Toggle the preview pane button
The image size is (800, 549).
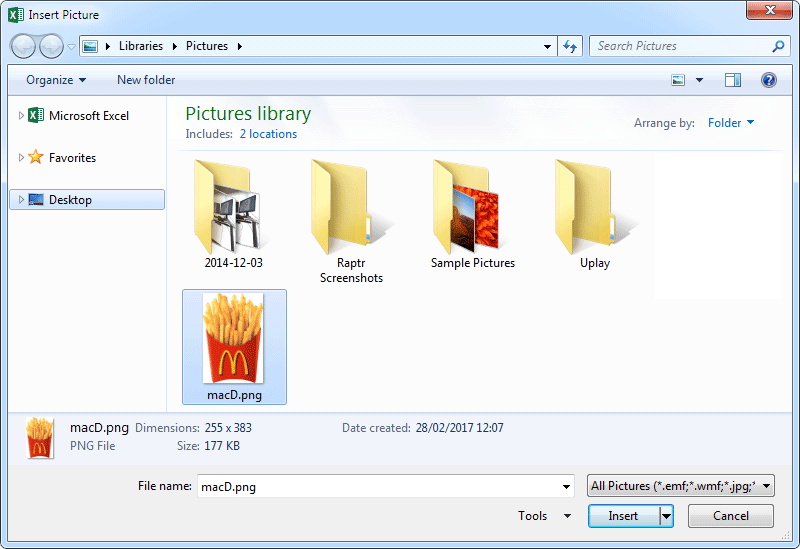tap(733, 80)
